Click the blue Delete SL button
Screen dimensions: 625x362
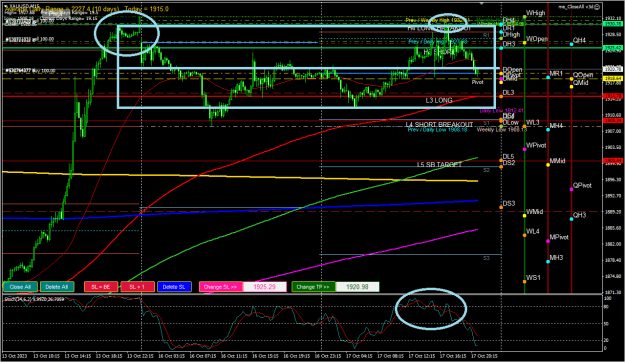pyautogui.click(x=174, y=287)
